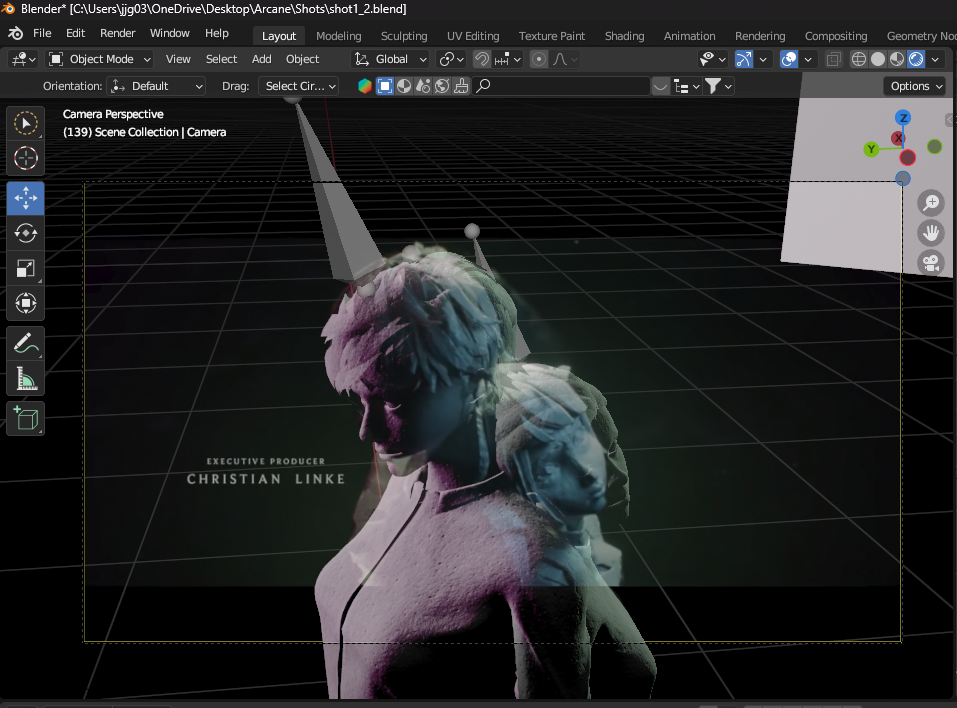Image resolution: width=957 pixels, height=708 pixels.
Task: Pick the Annotate pencil tool
Action: [x=26, y=344]
